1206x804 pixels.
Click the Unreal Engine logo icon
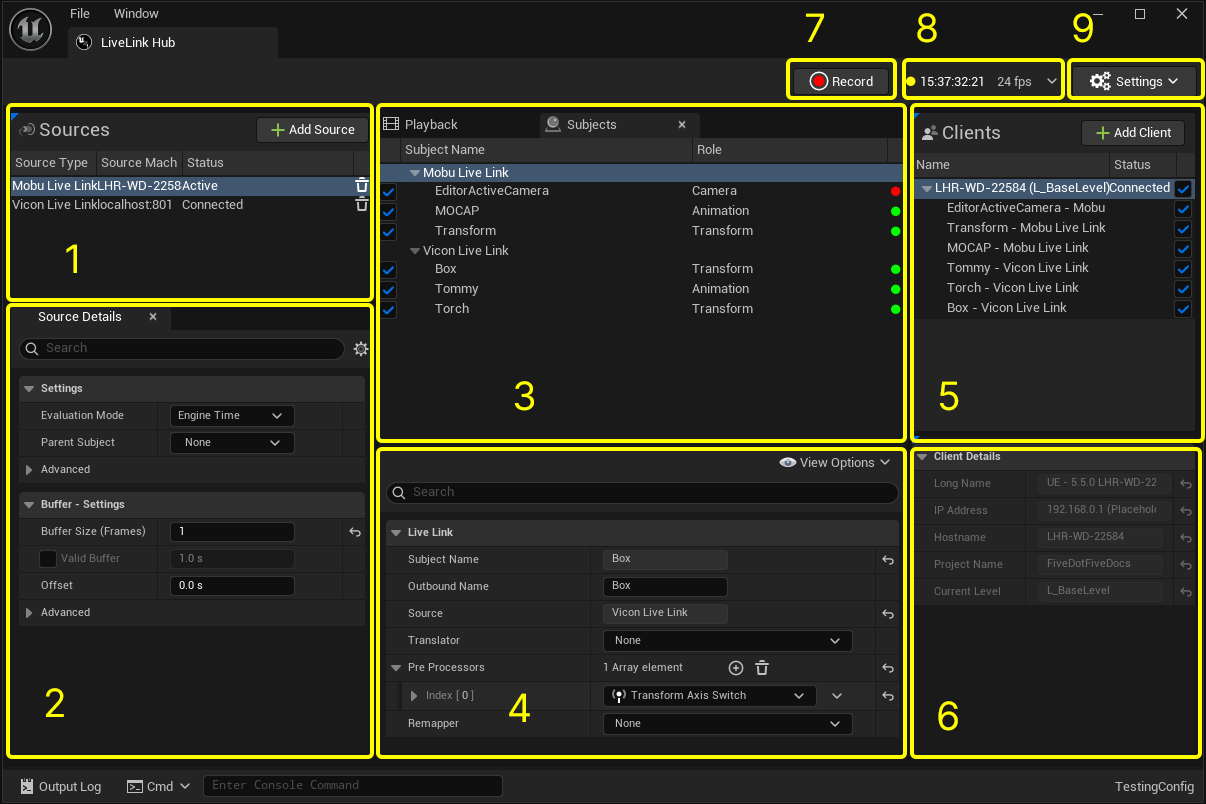(x=31, y=29)
